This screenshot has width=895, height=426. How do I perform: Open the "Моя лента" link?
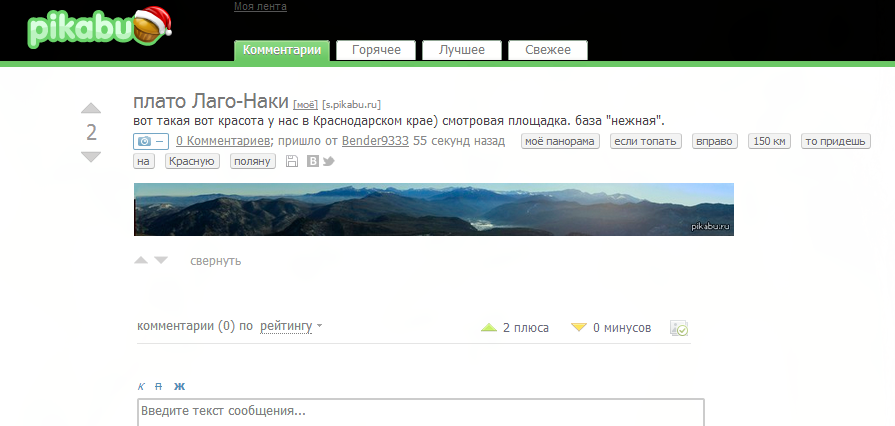tap(260, 7)
